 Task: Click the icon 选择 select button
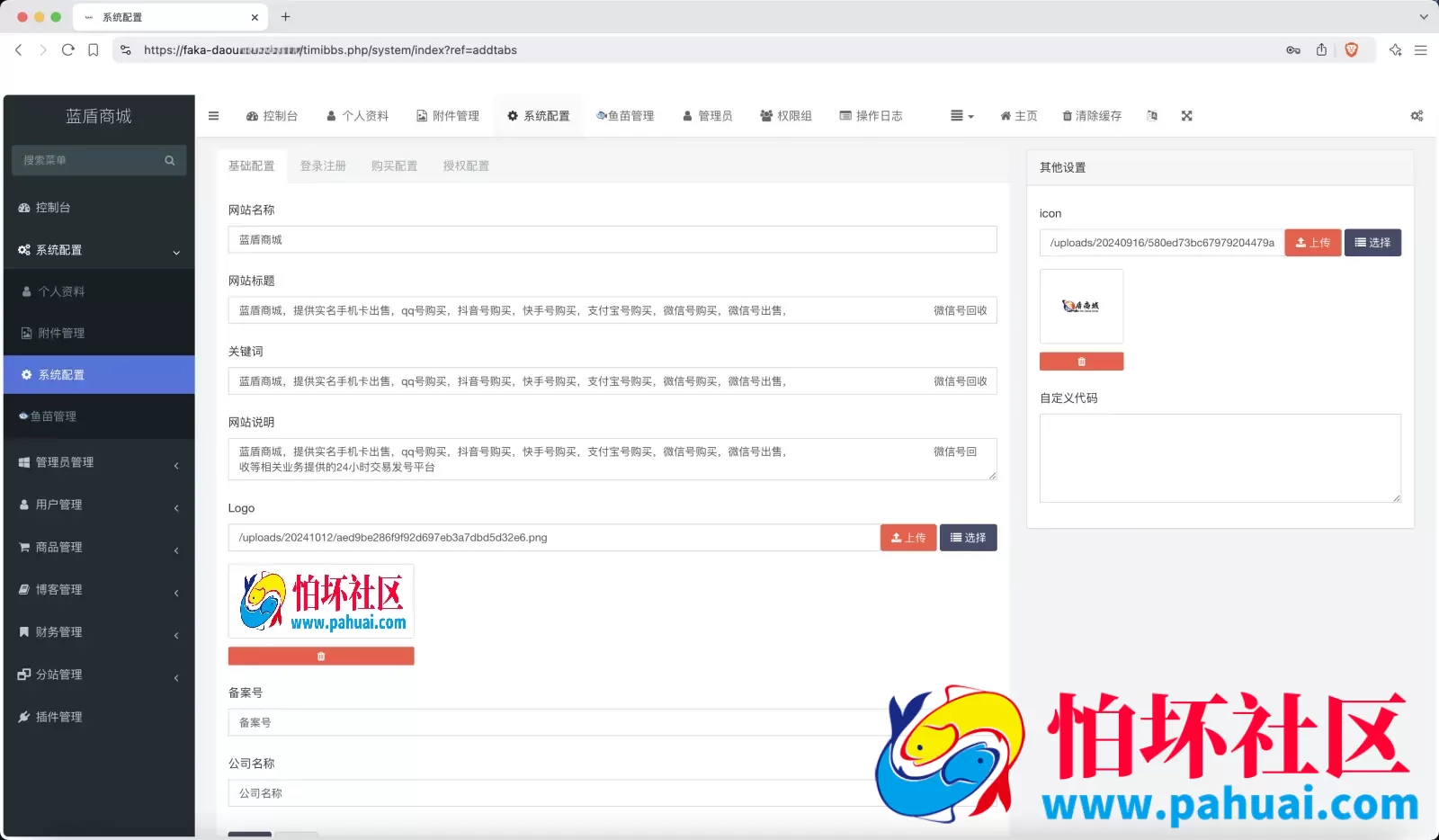[x=1373, y=243]
